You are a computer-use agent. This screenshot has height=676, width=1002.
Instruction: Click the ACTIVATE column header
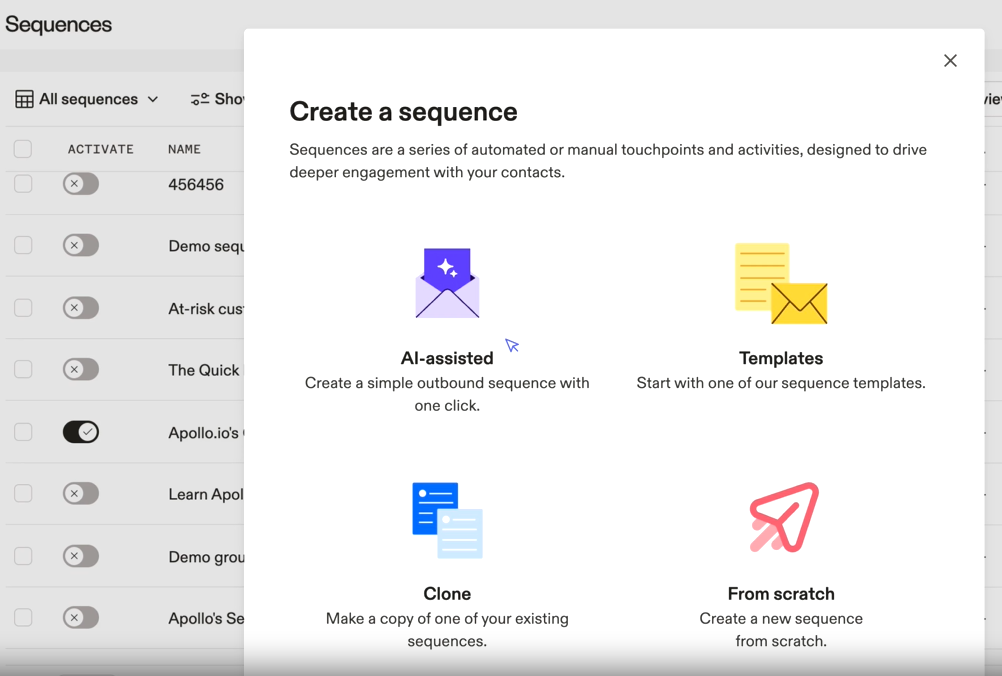pyautogui.click(x=101, y=149)
